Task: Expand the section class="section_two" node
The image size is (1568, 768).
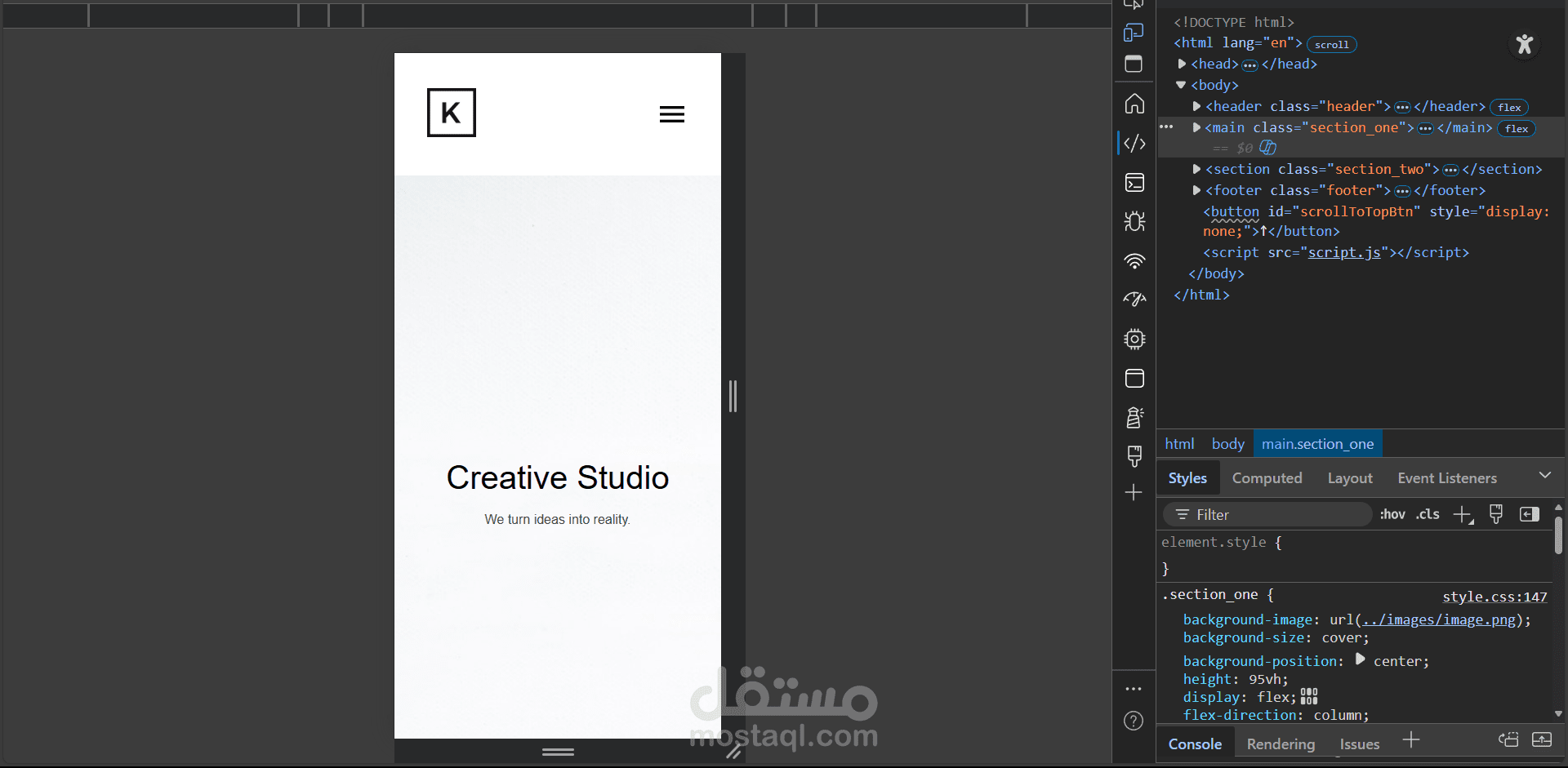Action: (1196, 169)
